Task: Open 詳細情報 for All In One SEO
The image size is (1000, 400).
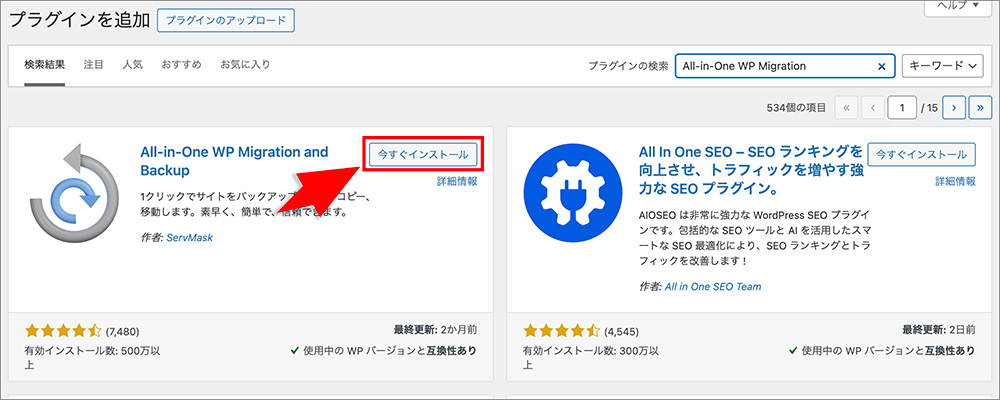Action: (955, 181)
